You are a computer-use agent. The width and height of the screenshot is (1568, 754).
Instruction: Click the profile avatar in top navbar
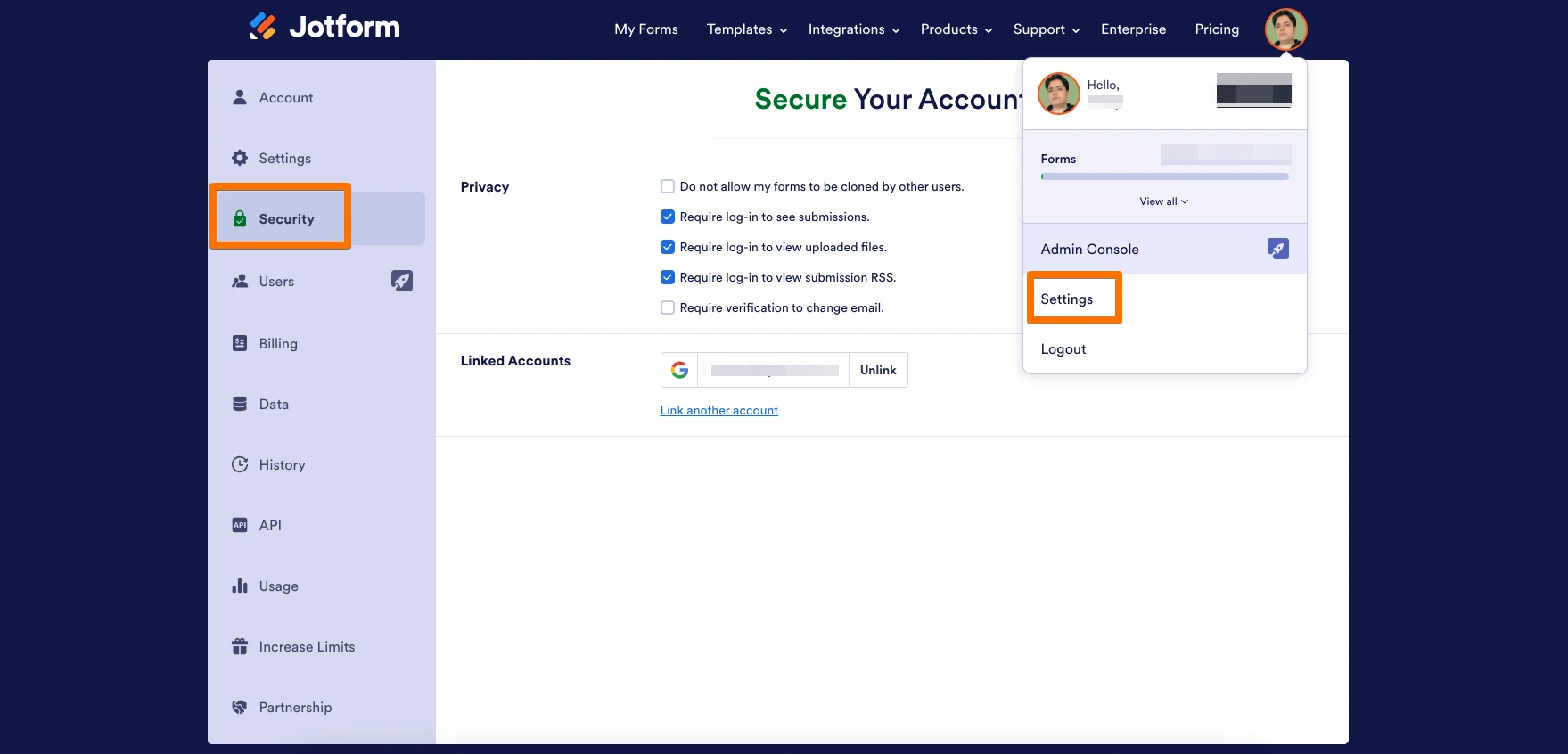coord(1285,29)
